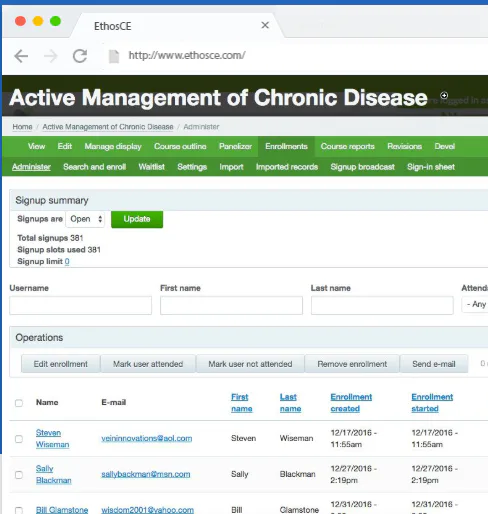488x514 pixels.
Task: Open Search and enroll sub-tab
Action: (x=95, y=167)
